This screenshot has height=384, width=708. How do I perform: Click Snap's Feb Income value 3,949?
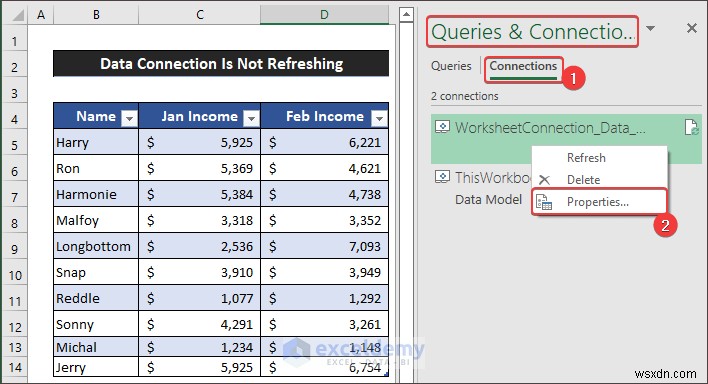[325, 272]
